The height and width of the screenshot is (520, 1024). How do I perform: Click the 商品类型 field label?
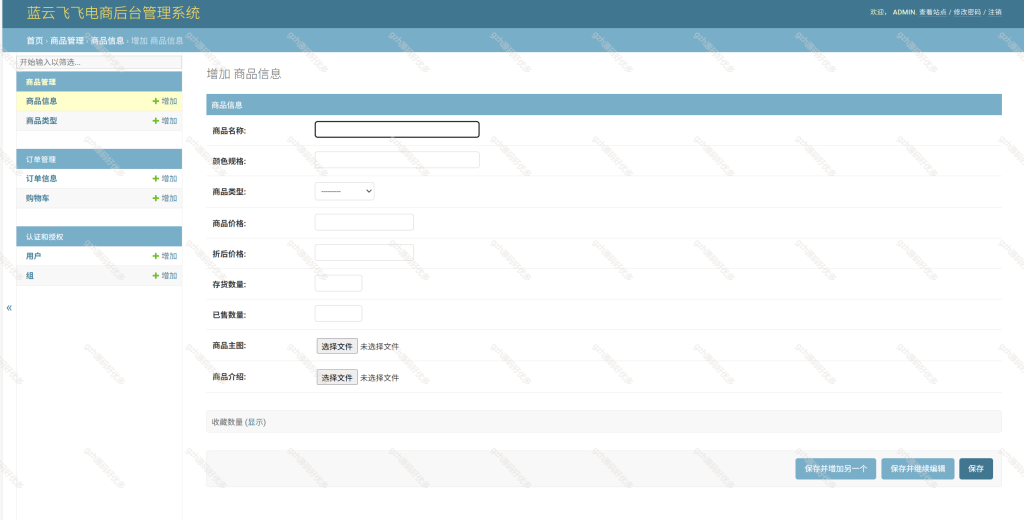[x=229, y=192]
